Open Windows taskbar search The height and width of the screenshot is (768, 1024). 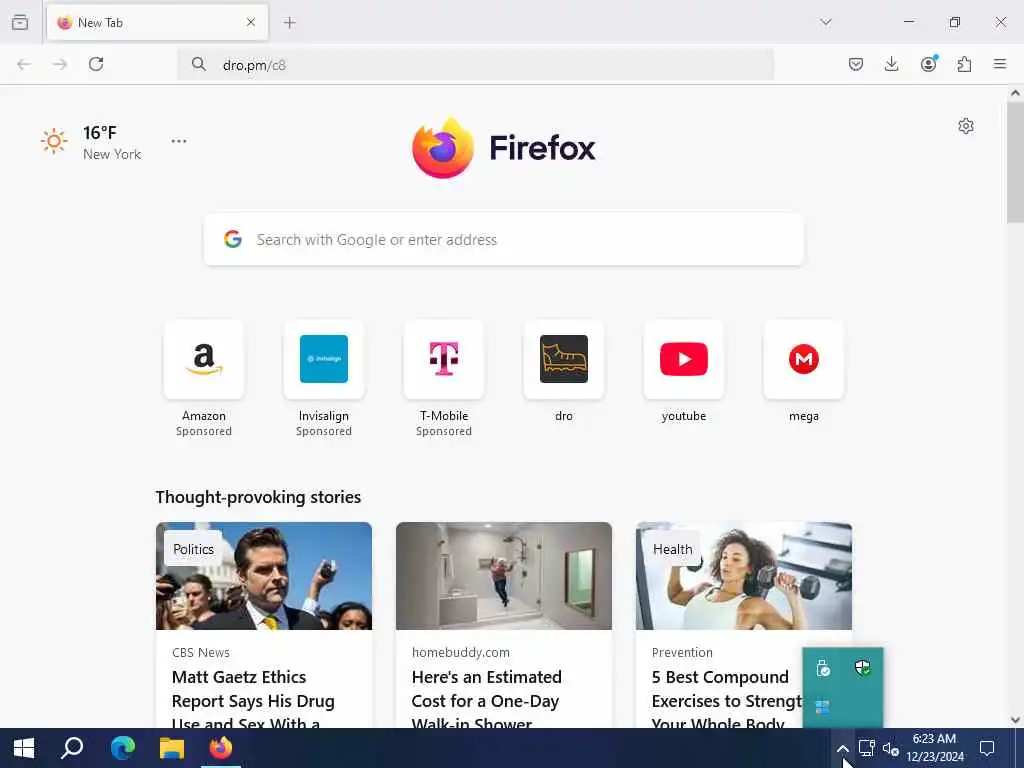point(72,748)
